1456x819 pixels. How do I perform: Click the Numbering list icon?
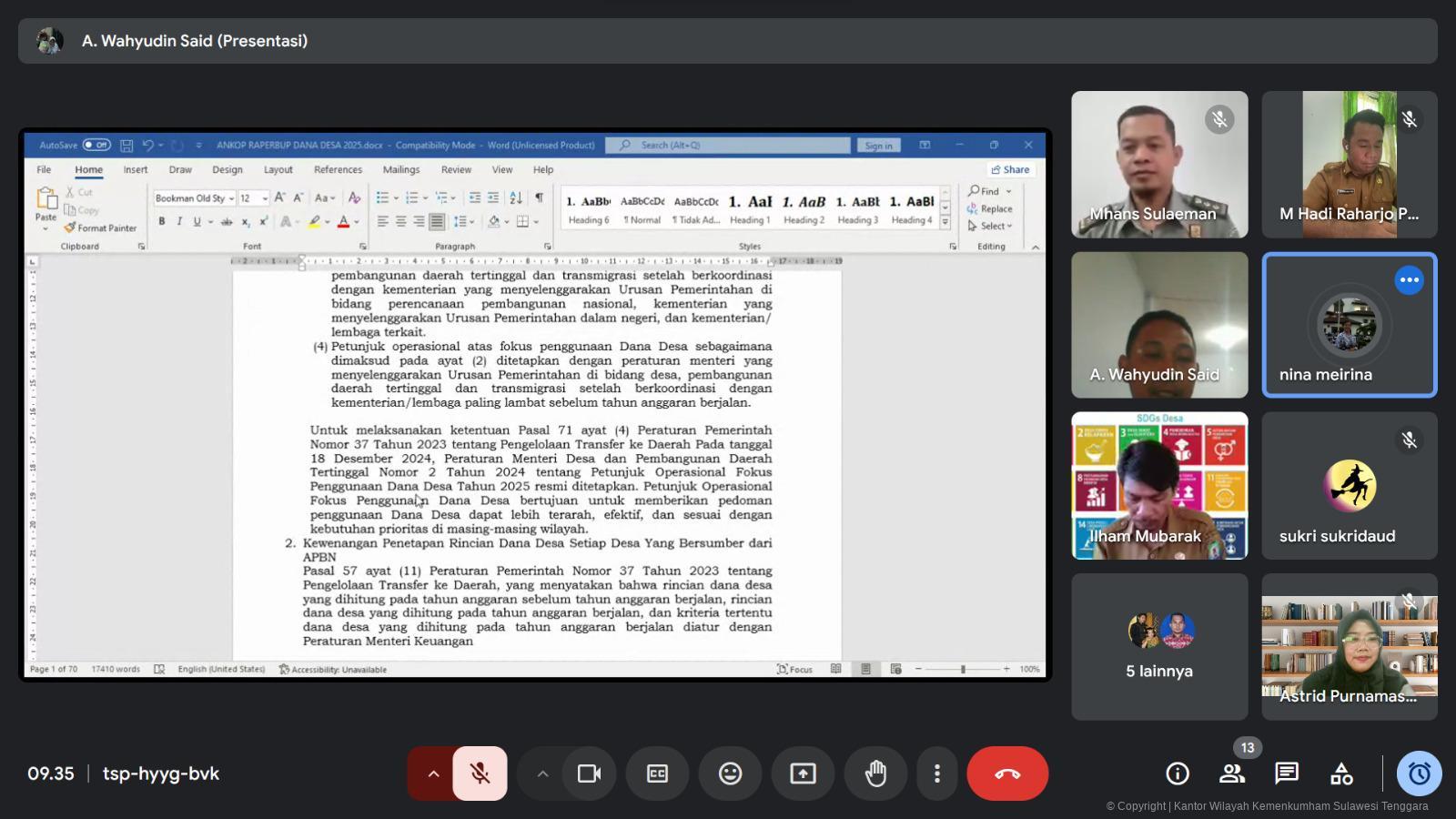412,197
